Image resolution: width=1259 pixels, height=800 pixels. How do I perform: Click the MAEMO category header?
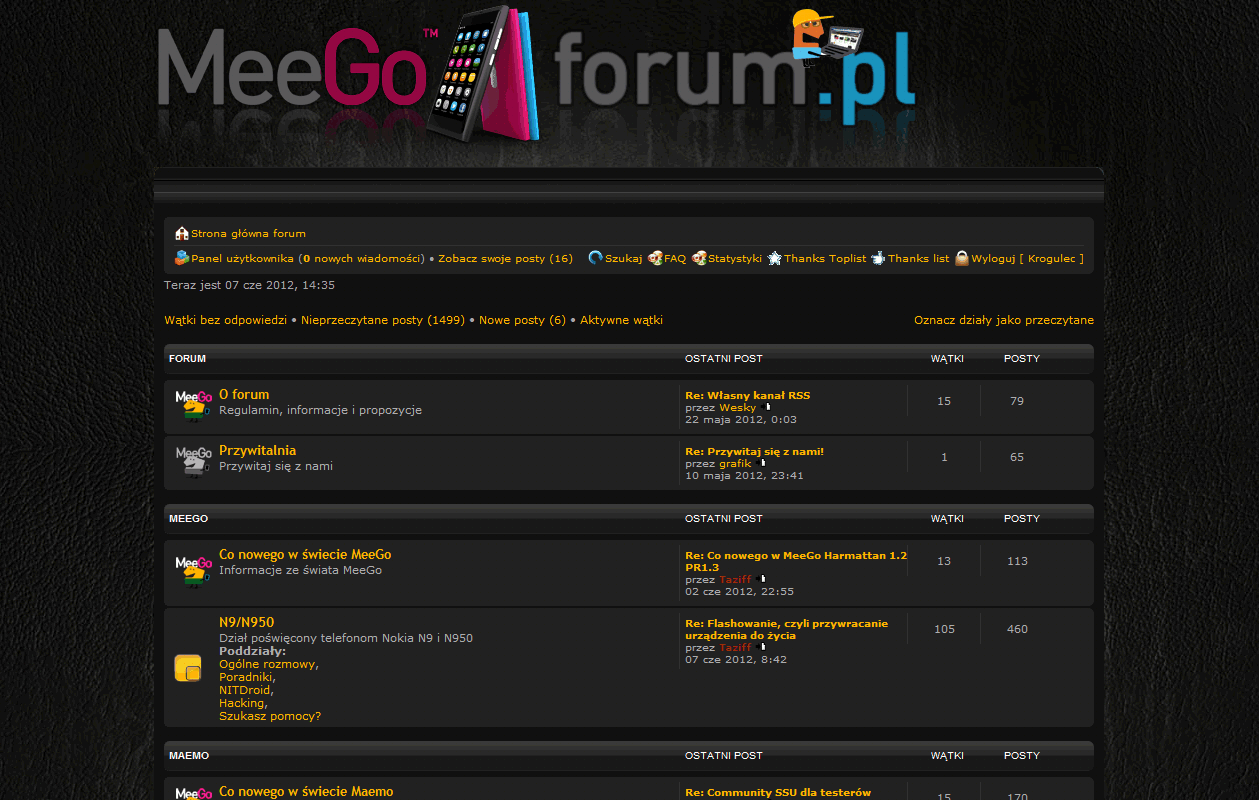[x=189, y=755]
